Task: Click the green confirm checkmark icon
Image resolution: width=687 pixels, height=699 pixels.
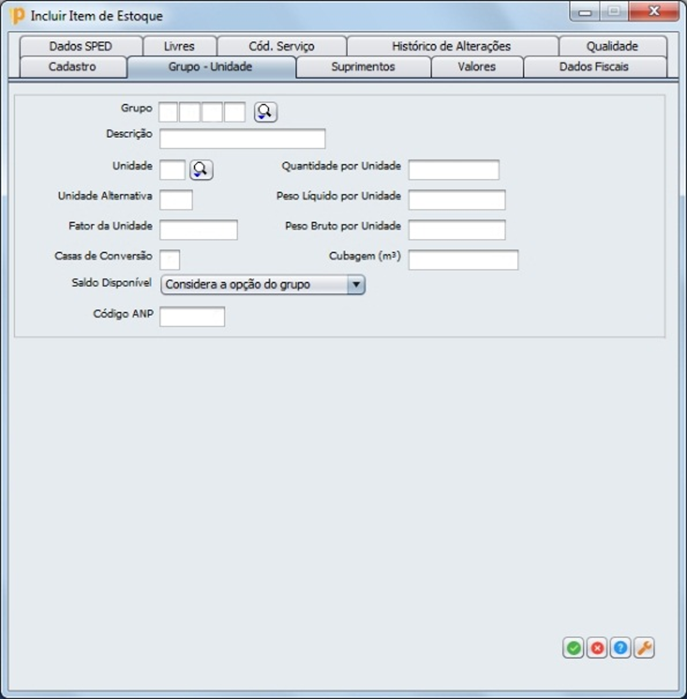Action: [573, 648]
